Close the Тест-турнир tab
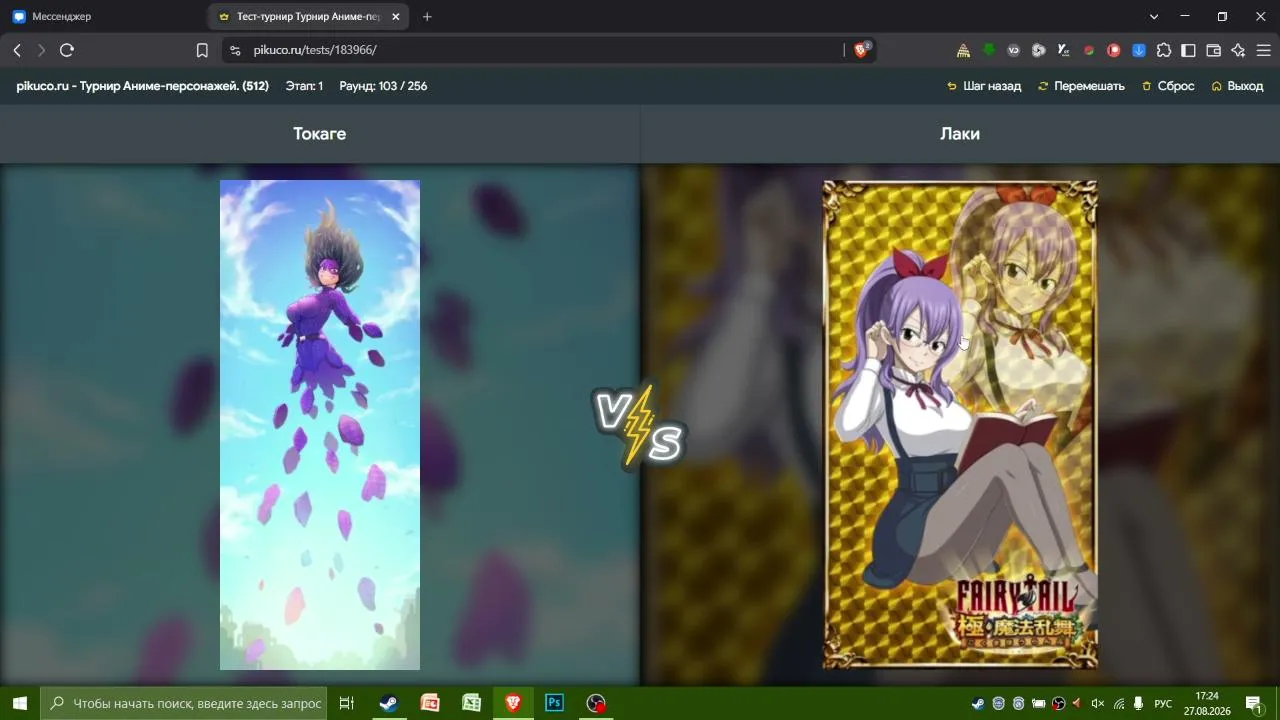This screenshot has width=1280, height=720. coord(396,17)
